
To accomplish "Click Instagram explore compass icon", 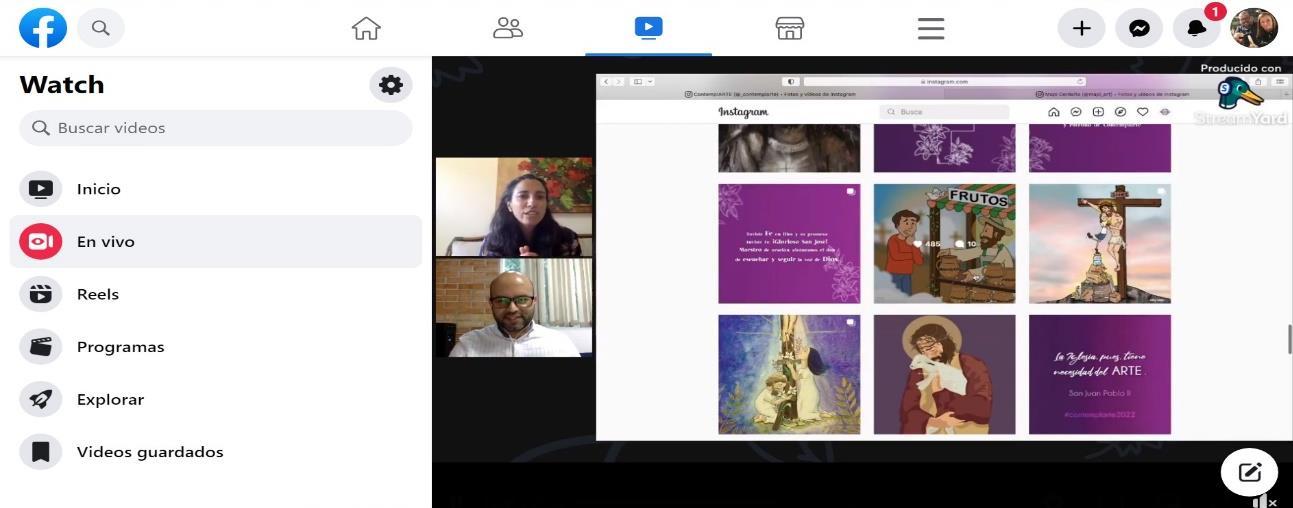I will [x=1120, y=112].
